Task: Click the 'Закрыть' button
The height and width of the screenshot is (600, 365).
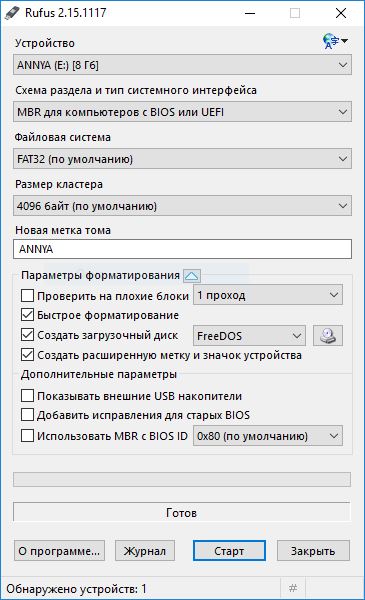Action: click(x=313, y=551)
